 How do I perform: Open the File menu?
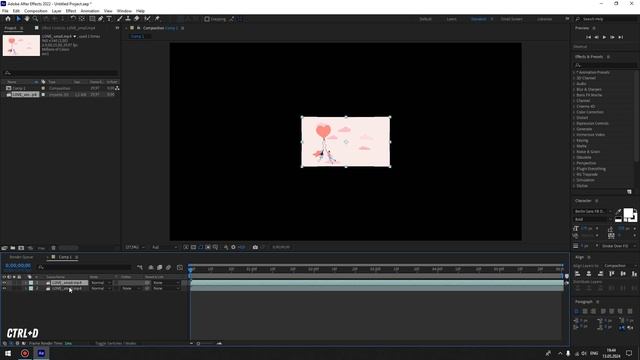point(5,11)
